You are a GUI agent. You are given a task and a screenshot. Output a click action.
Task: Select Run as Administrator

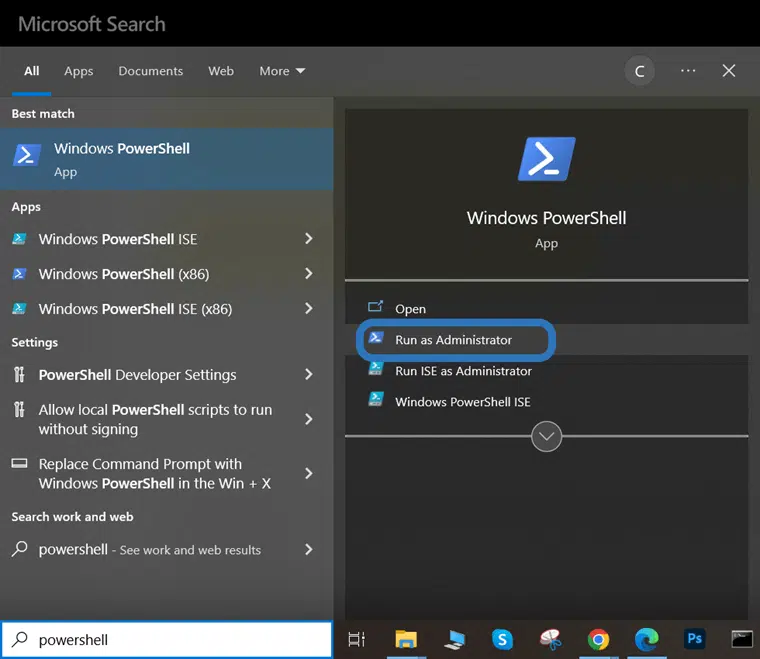[456, 340]
